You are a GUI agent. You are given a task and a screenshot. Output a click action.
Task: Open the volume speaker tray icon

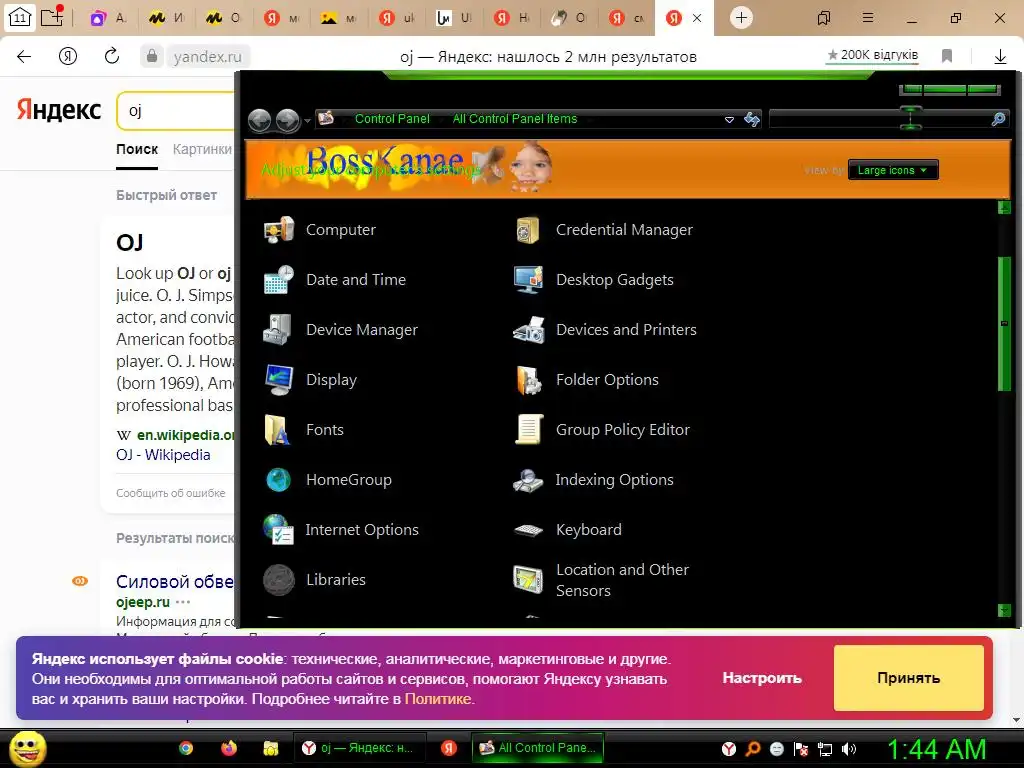pos(849,749)
